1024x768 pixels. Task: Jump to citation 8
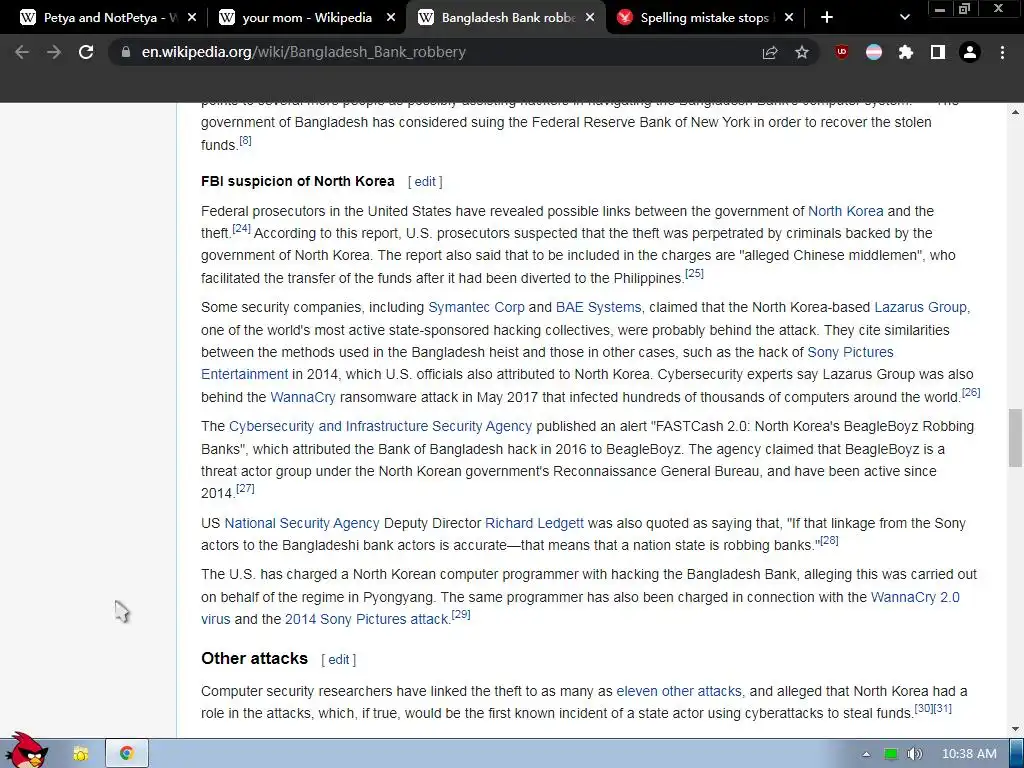245,140
